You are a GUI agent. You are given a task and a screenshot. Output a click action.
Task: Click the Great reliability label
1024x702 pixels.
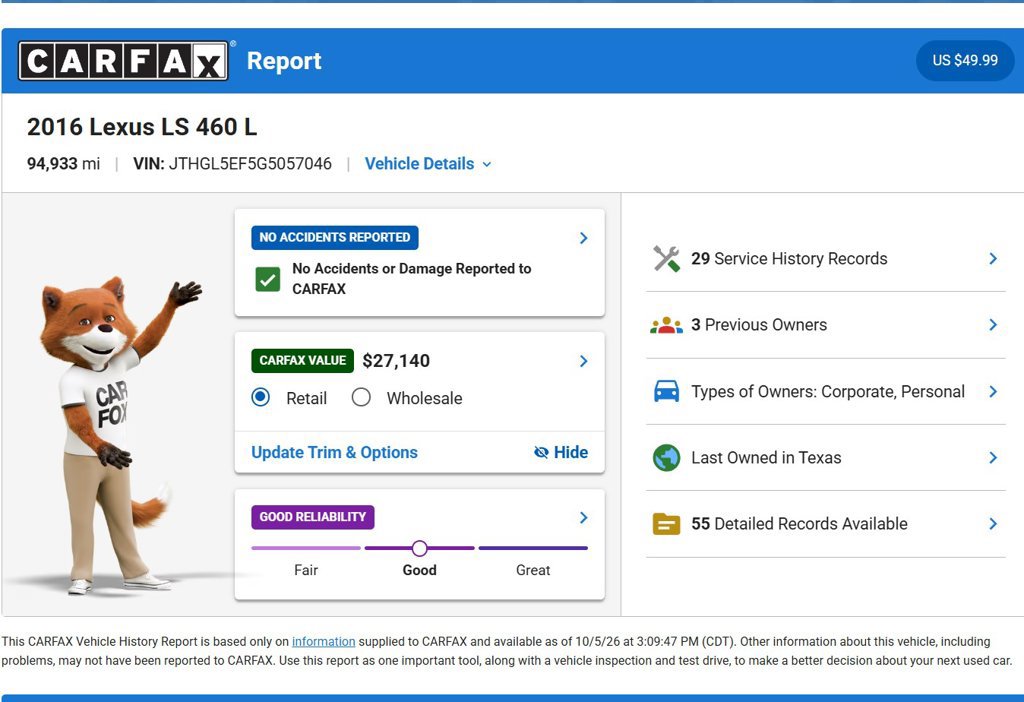point(533,570)
